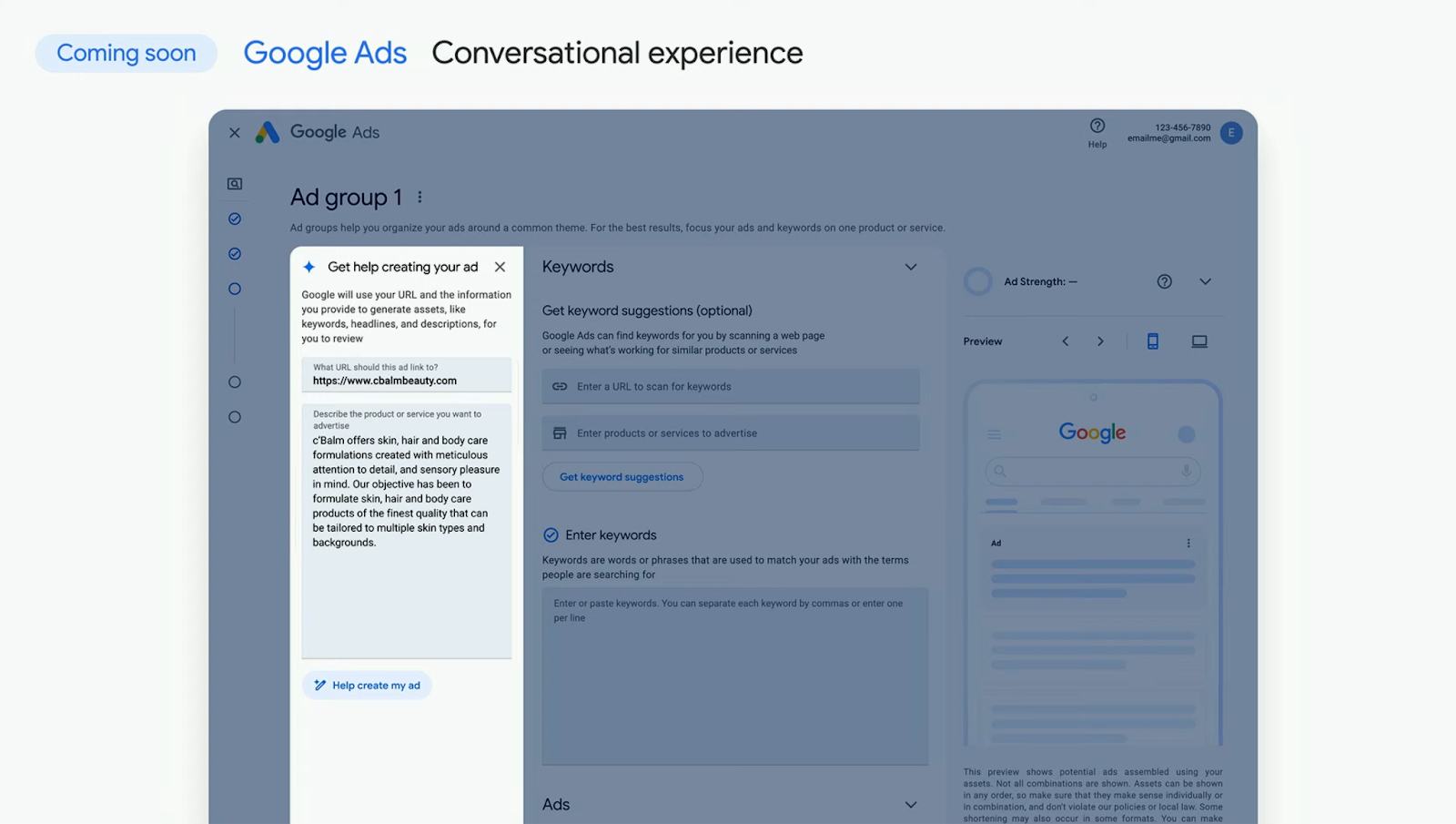Select the first tab in the phone preview
Viewport: 1456px width, 824px height.
click(1002, 502)
